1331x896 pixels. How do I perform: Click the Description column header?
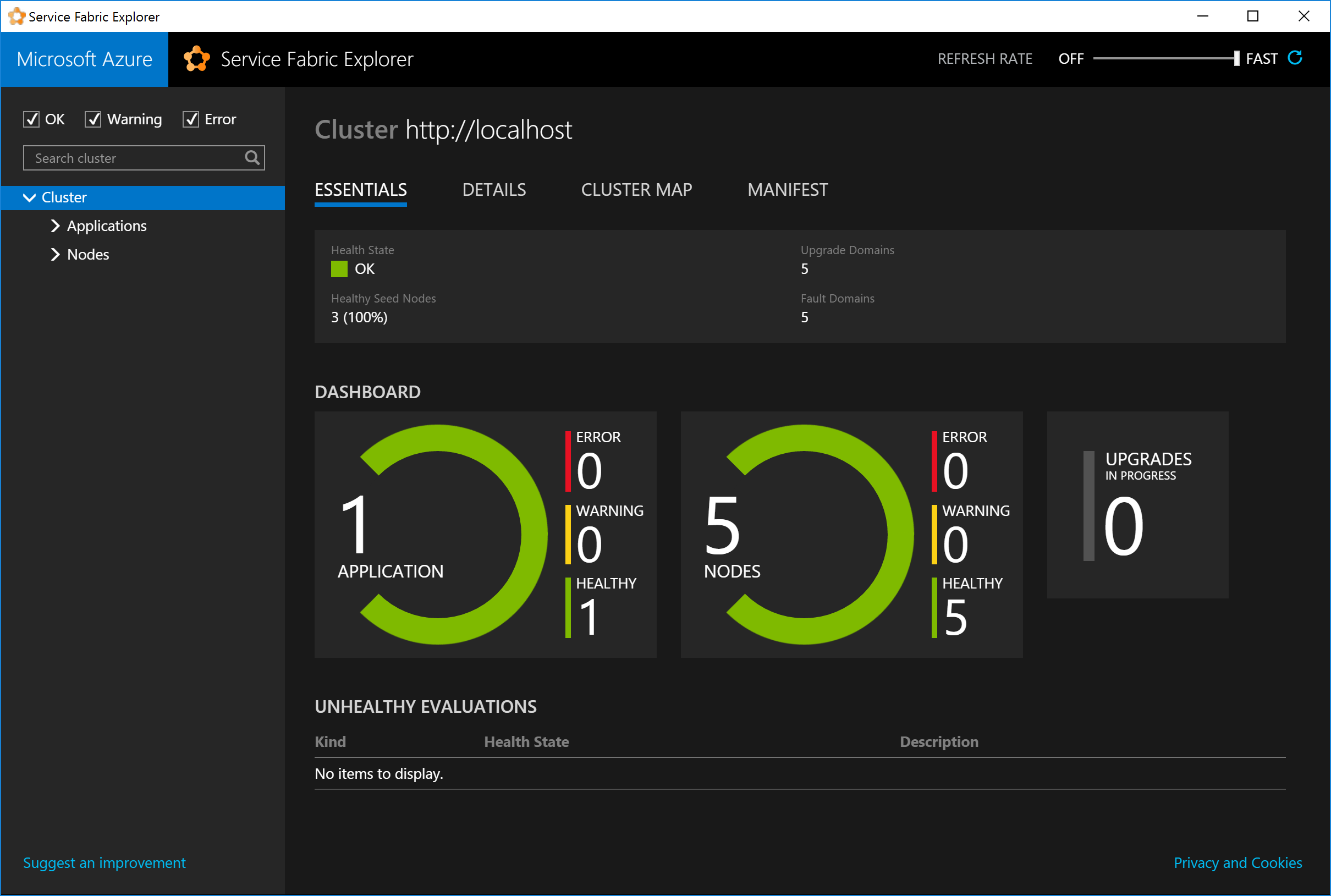pos(939,741)
